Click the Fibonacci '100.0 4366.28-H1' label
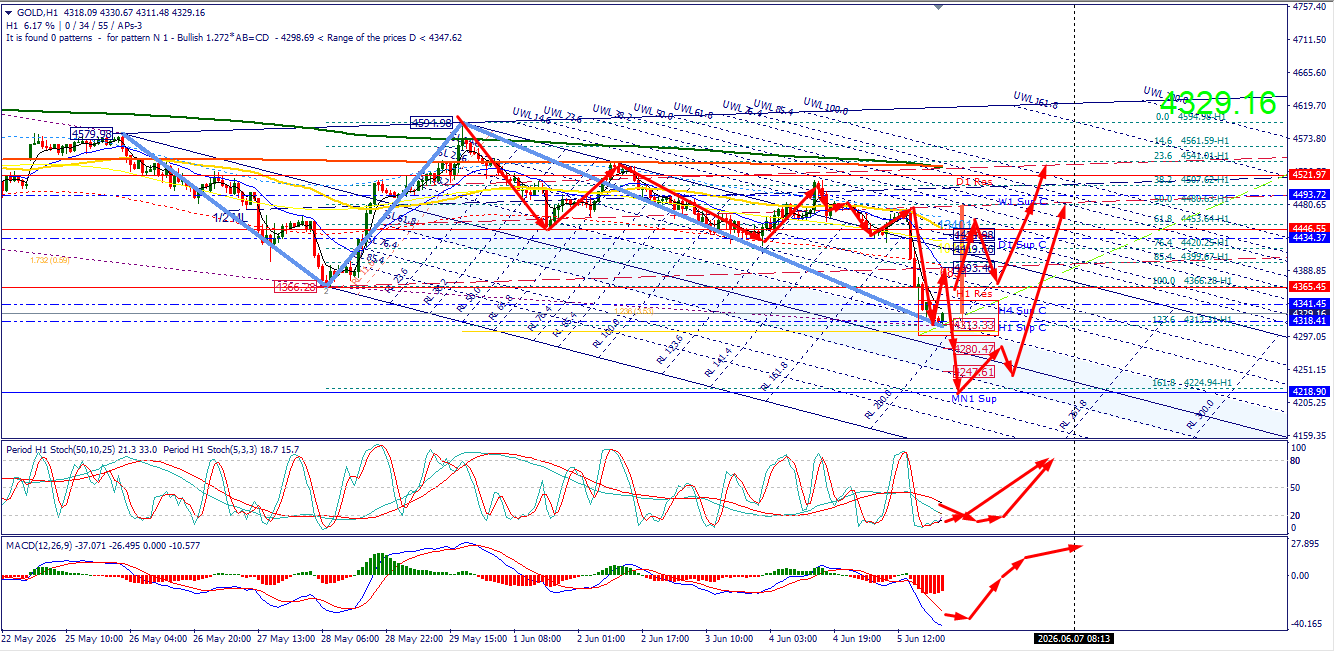 (1192, 281)
